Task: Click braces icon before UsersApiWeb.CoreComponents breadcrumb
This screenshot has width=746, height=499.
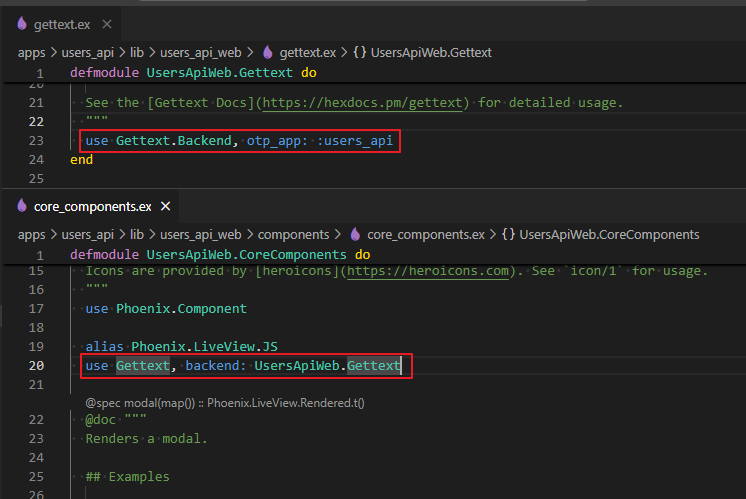Action: (508, 234)
